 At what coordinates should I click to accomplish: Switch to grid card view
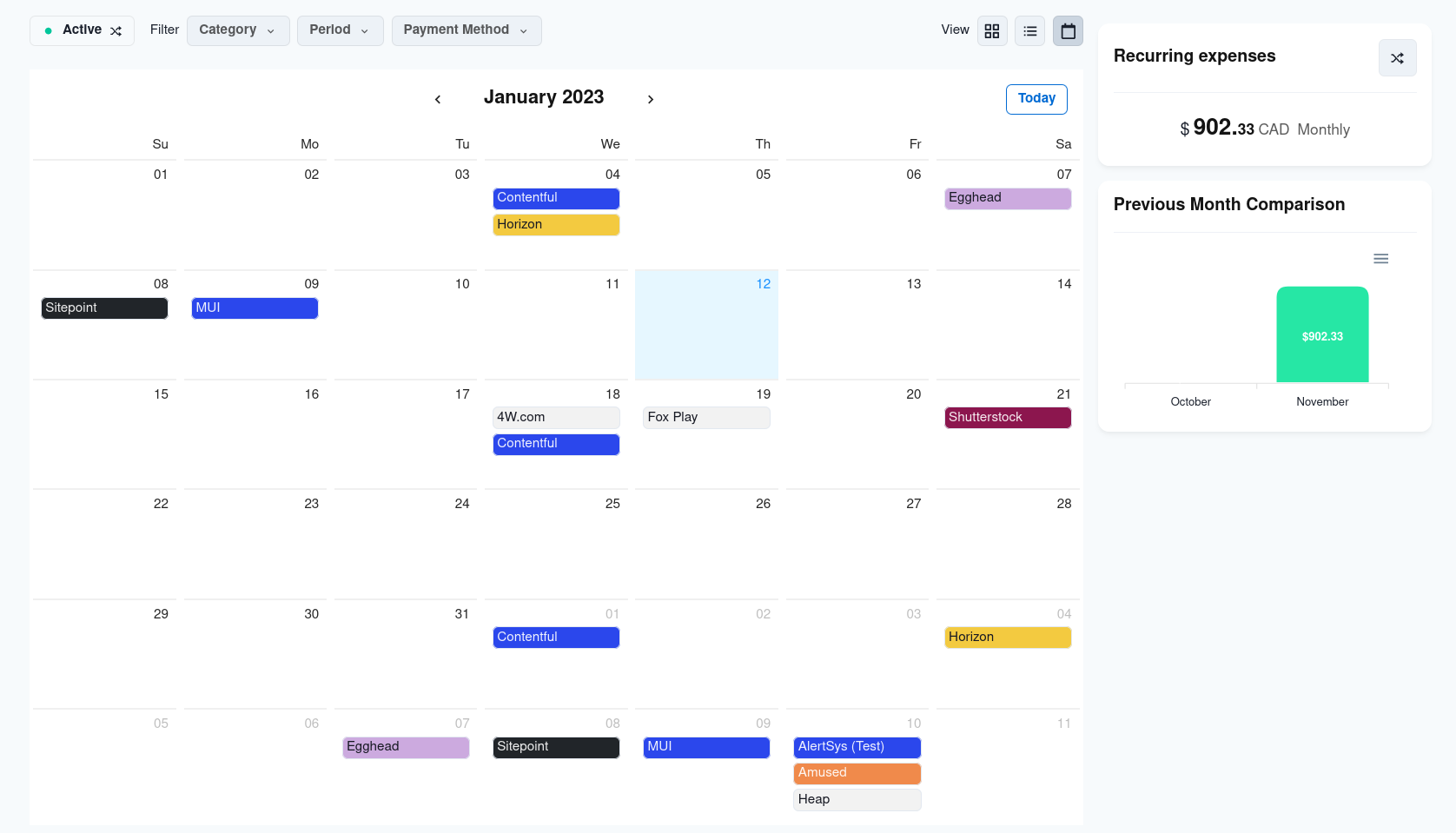[992, 31]
